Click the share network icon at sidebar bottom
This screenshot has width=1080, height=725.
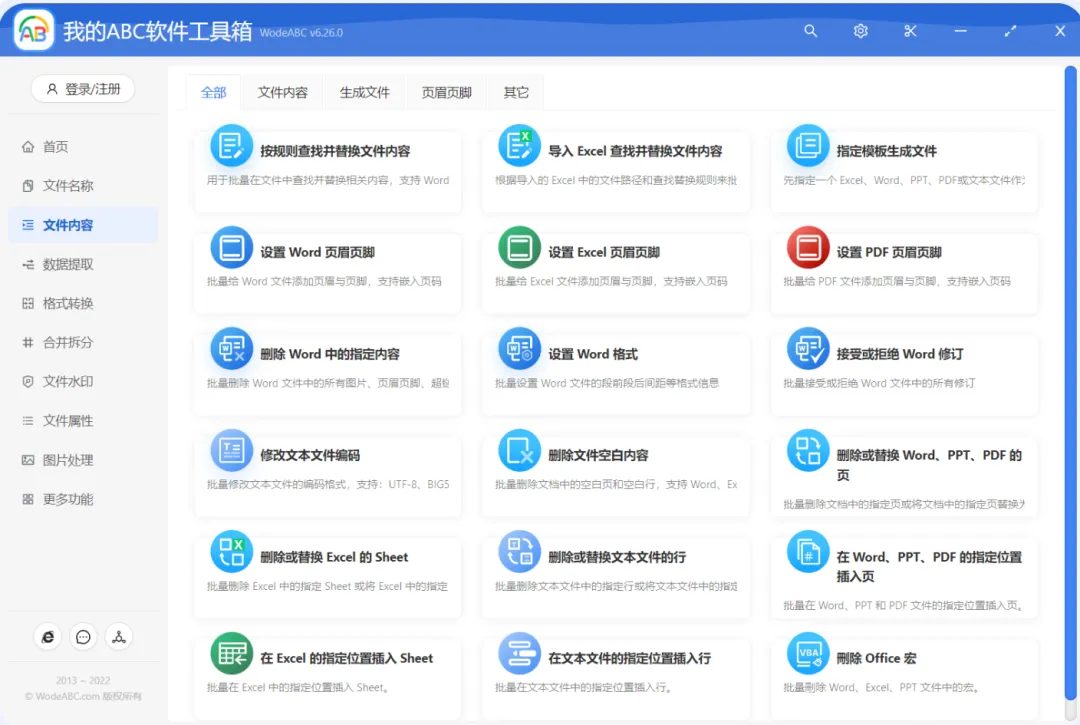[x=118, y=637]
